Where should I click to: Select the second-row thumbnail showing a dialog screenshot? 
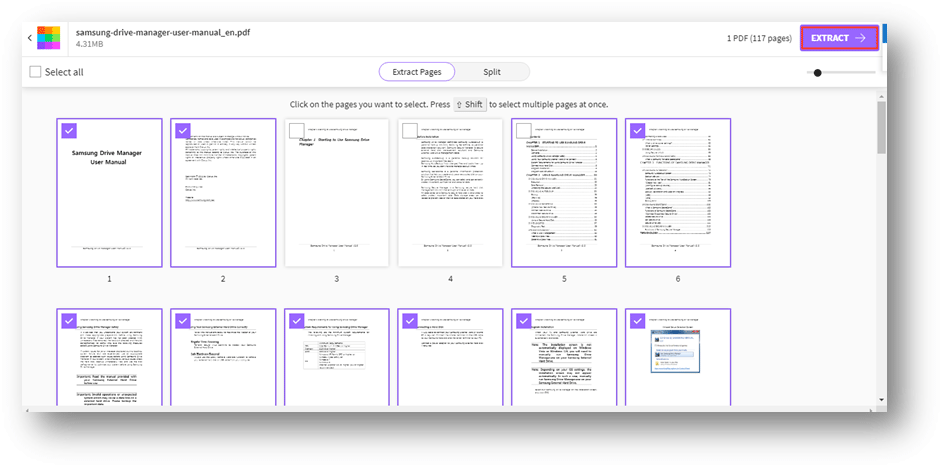click(x=678, y=358)
